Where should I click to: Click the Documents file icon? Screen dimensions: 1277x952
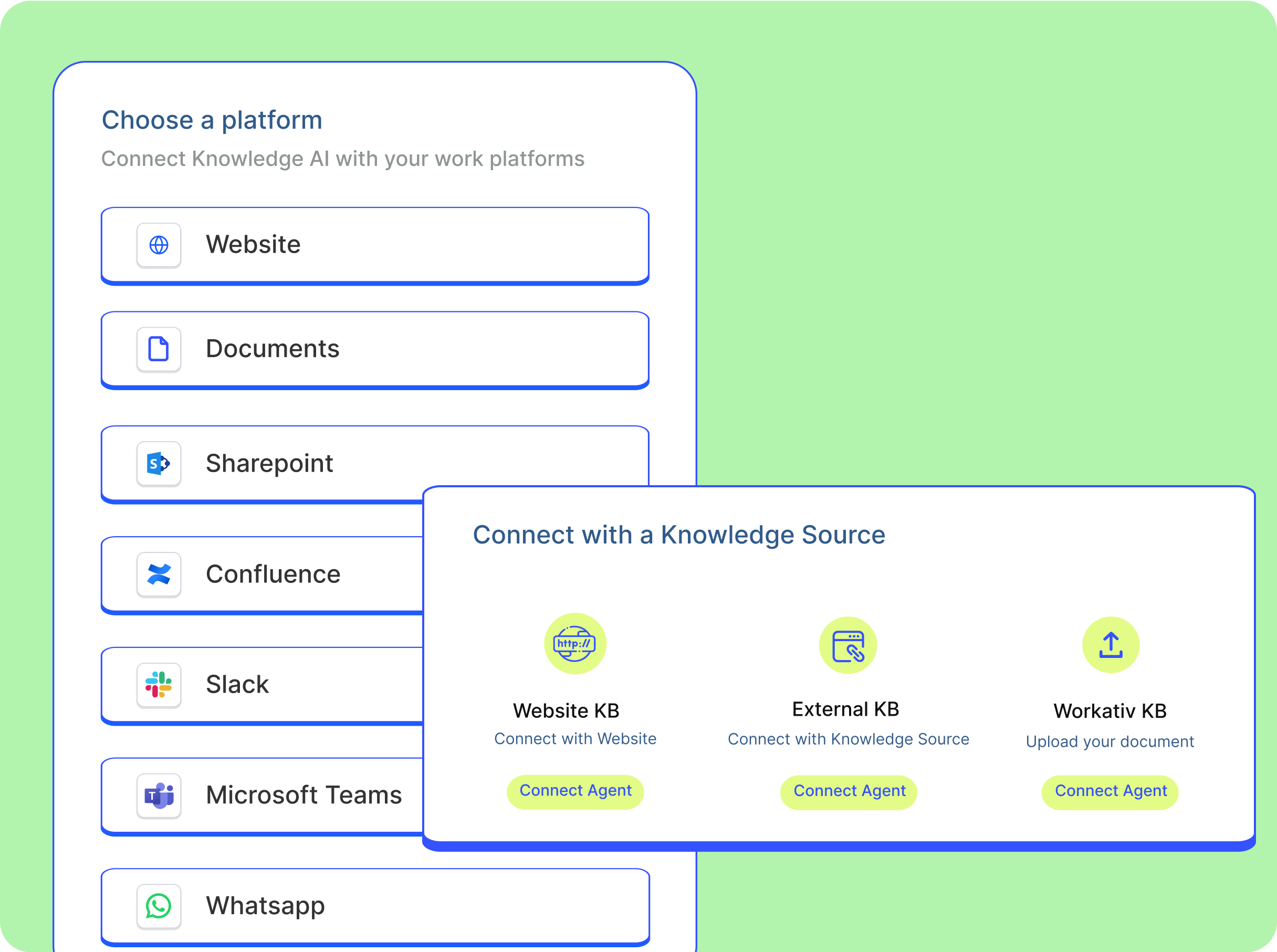pos(159,349)
